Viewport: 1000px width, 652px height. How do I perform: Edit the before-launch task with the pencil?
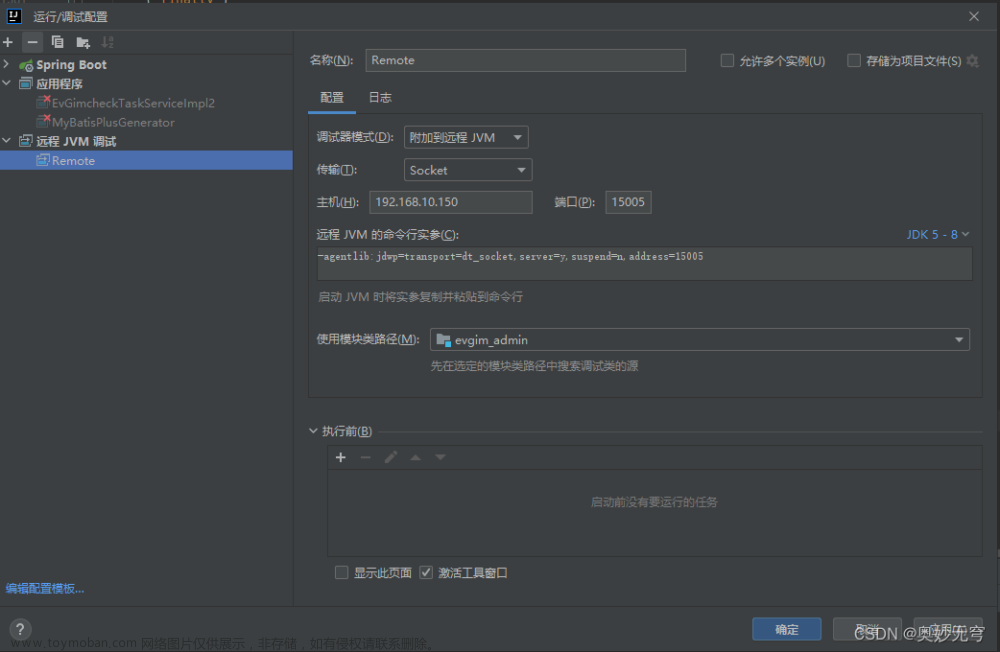390,457
